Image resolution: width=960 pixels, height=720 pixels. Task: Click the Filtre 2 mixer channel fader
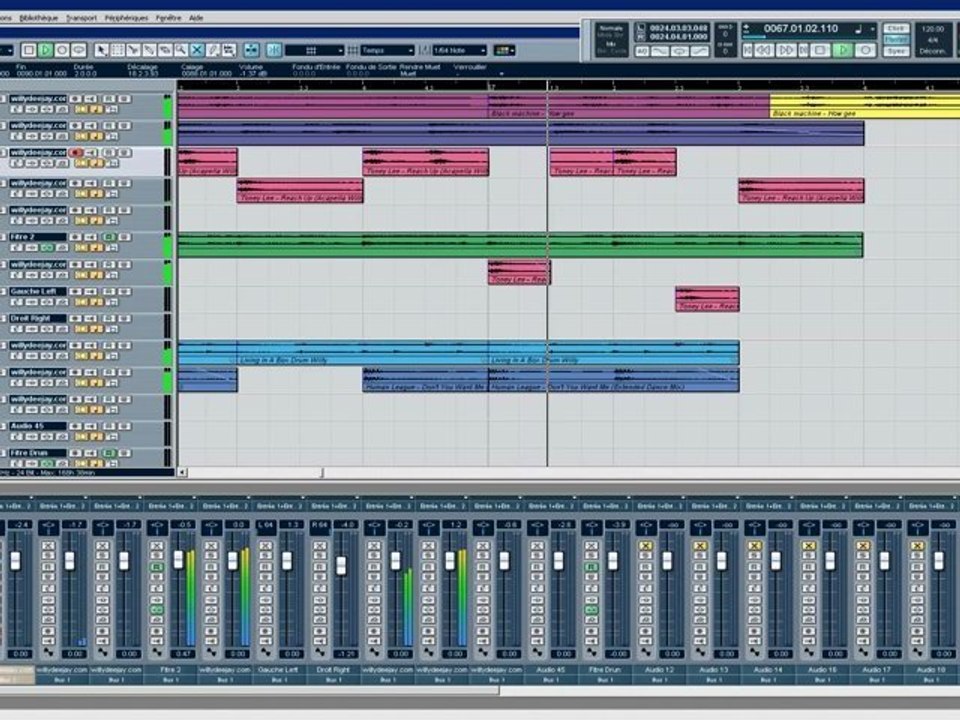click(x=178, y=559)
